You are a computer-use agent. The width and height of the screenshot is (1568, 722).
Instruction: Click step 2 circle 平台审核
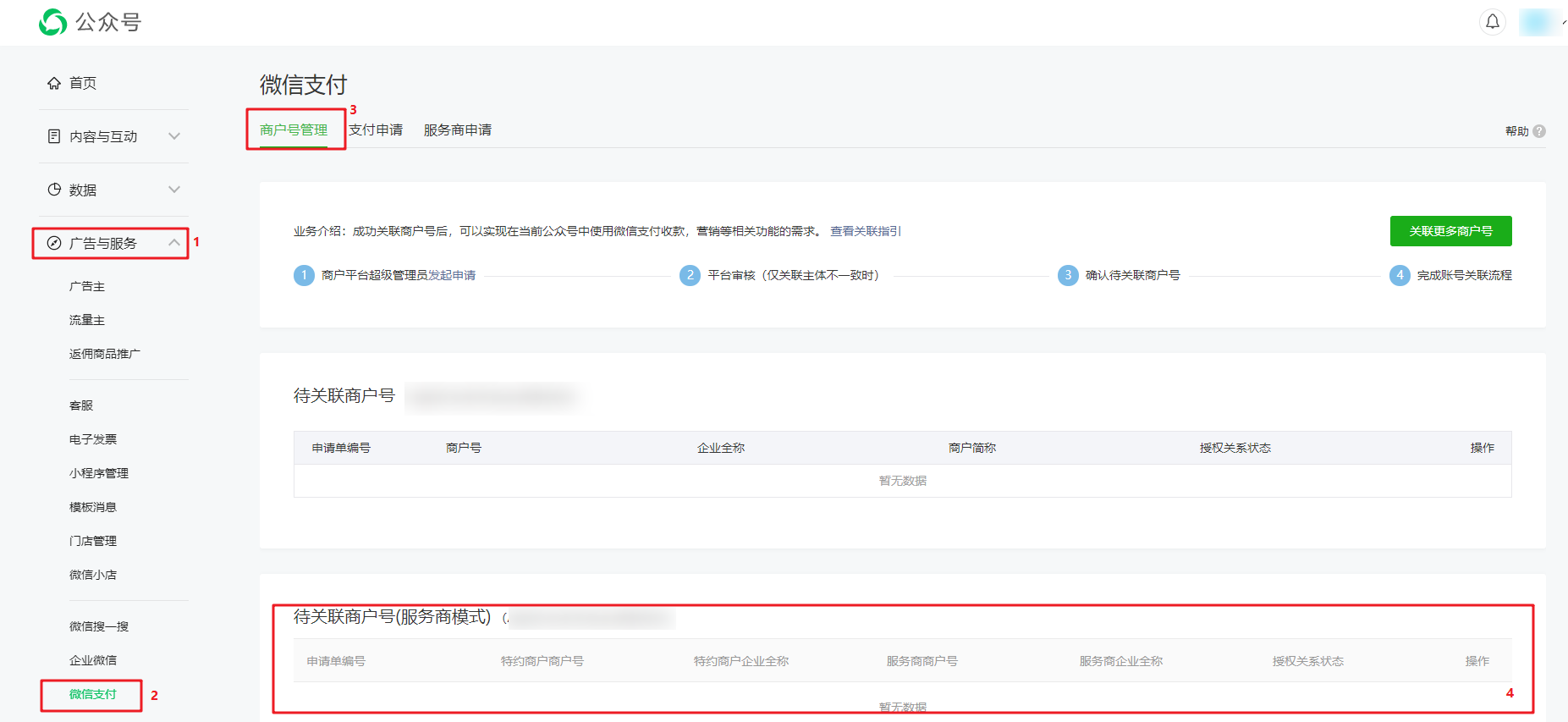coord(690,275)
